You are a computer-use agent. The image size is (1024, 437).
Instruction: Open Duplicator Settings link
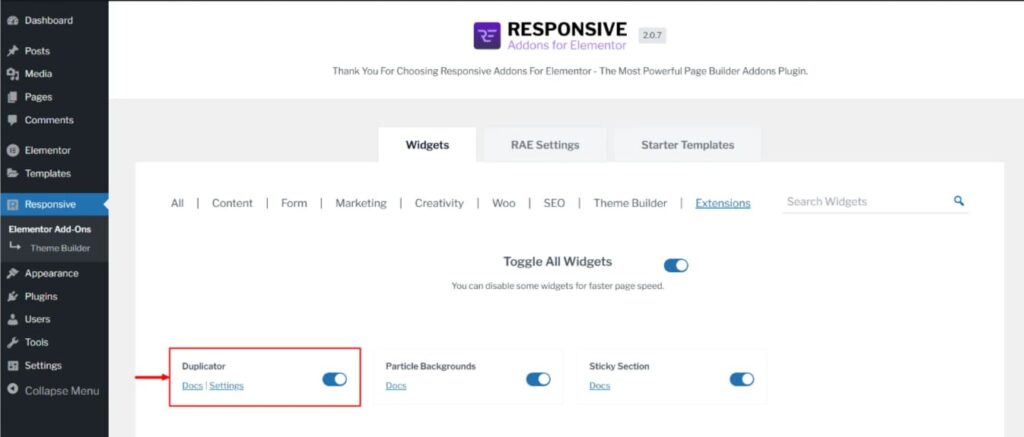226,386
